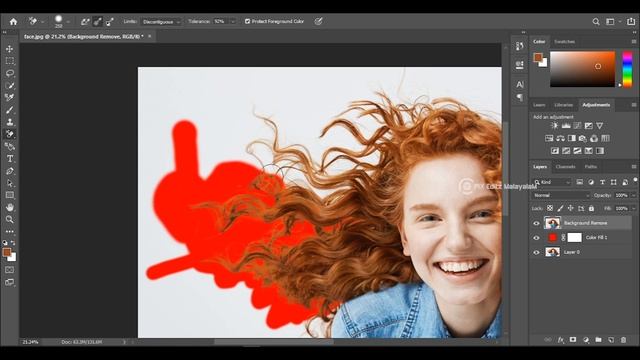Open the tool preset picker dropdown
This screenshot has width=640, height=360.
42,22
